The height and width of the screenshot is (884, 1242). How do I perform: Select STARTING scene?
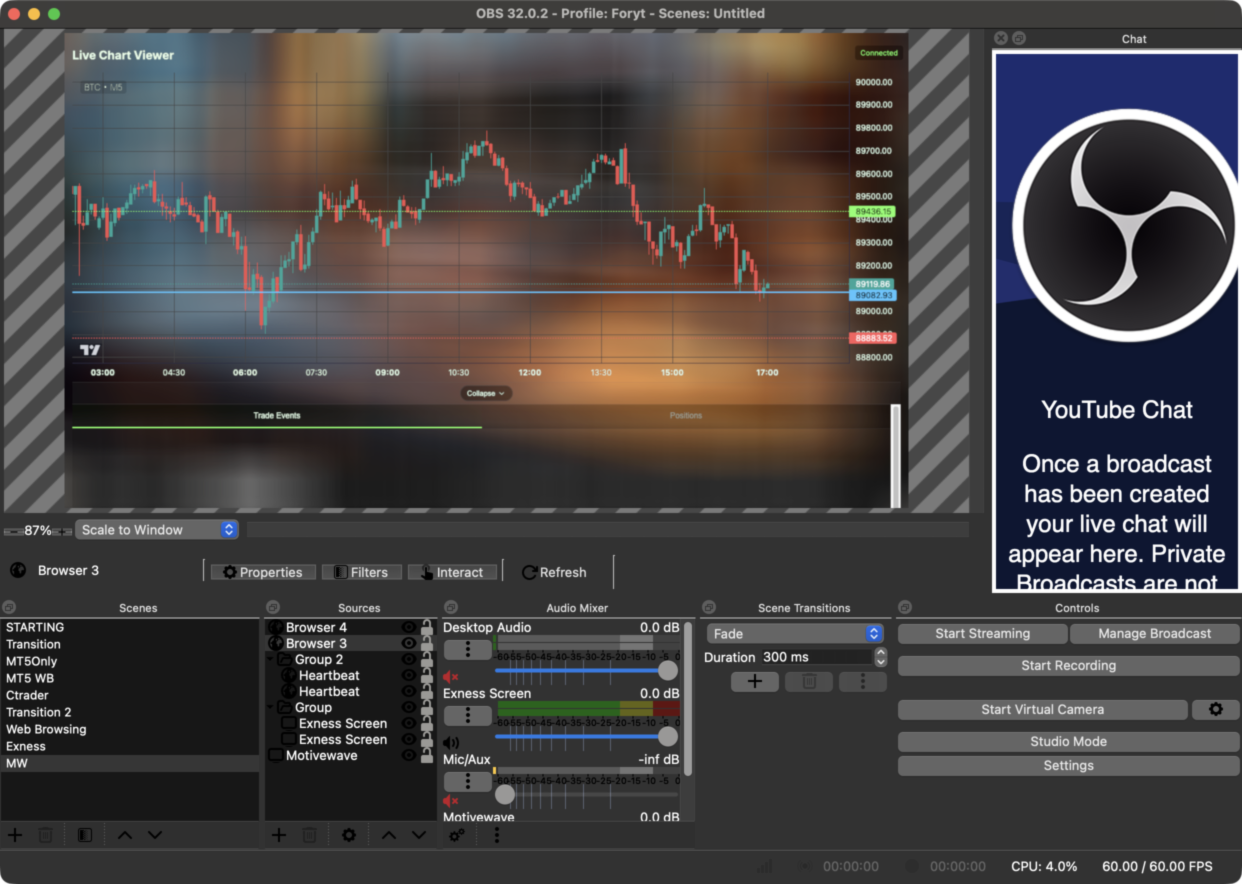(130, 627)
